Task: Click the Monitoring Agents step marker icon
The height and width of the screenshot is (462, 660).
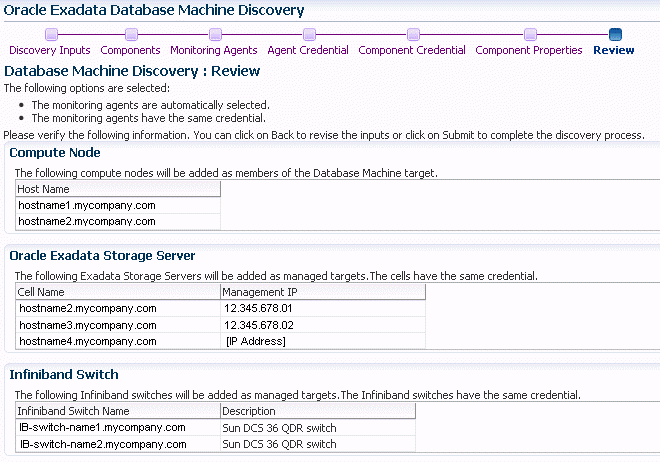Action: [215, 35]
